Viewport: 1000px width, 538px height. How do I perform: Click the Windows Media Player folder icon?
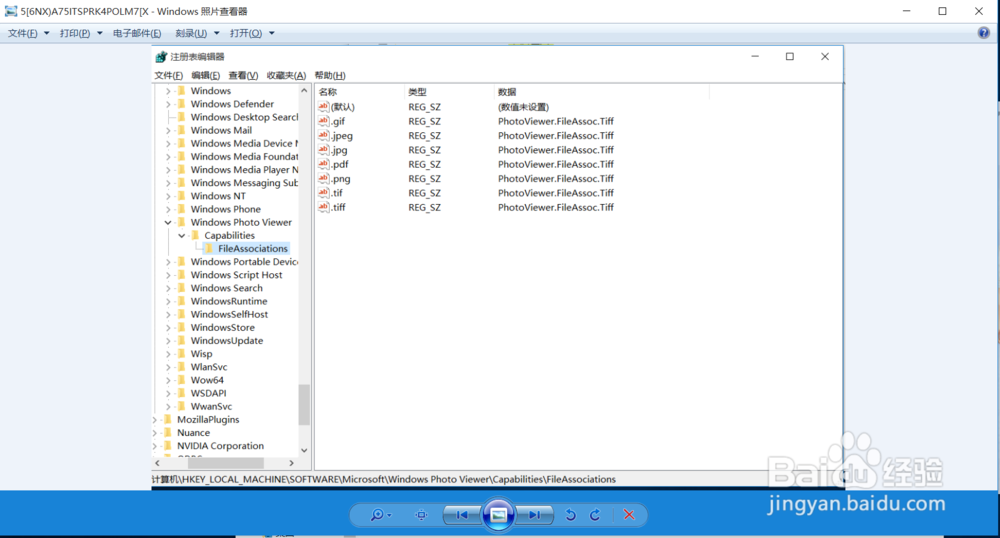click(x=181, y=170)
